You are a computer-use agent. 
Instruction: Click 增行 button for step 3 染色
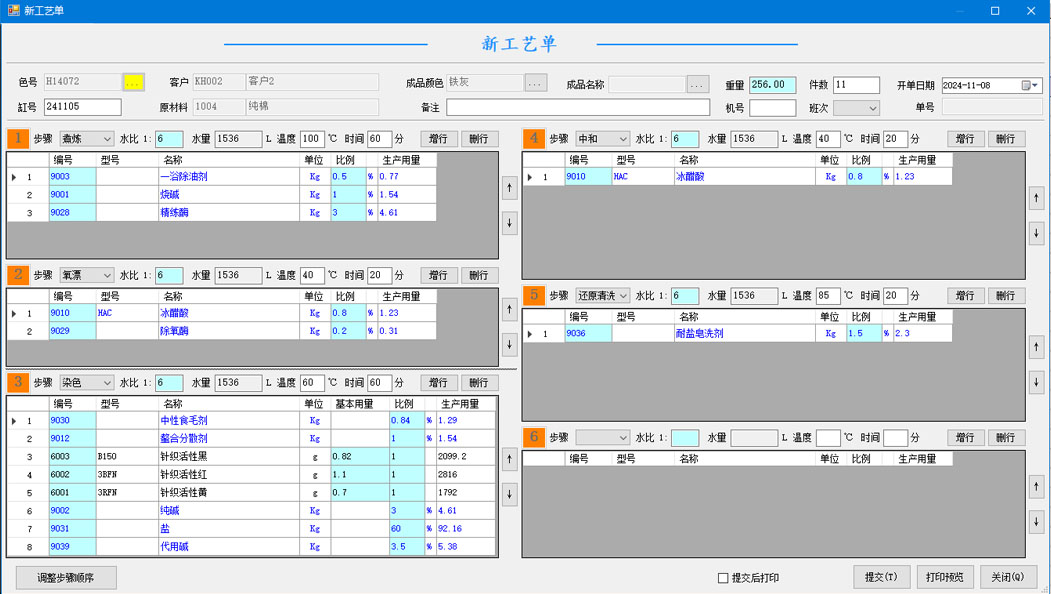[438, 383]
